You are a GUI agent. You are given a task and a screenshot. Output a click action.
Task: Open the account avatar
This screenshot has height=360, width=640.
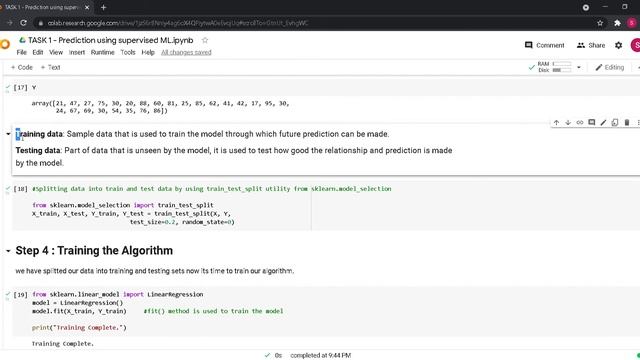pyautogui.click(x=636, y=45)
